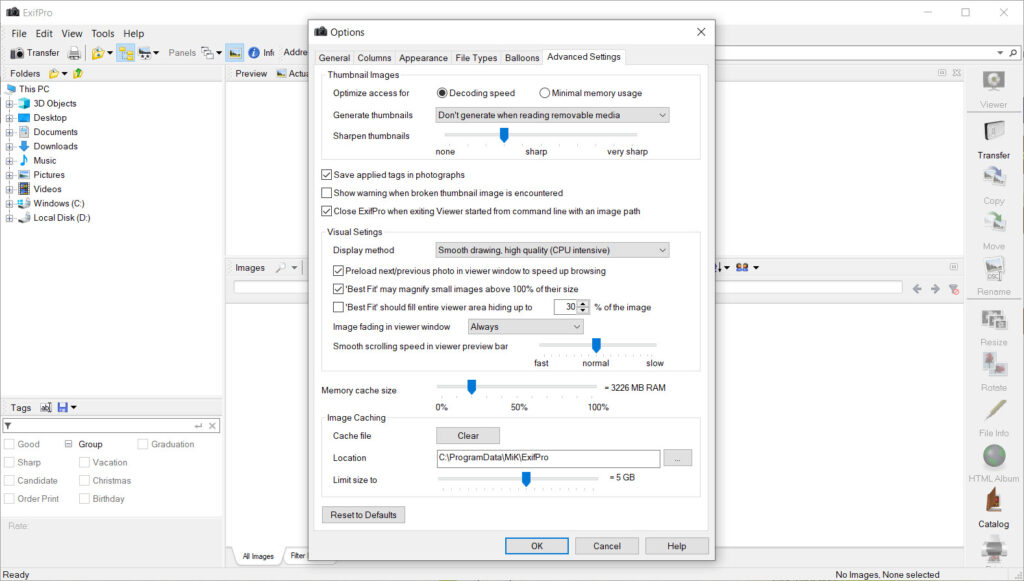Click the File Info tool in sidebar
This screenshot has height=581, width=1024.
pyautogui.click(x=993, y=418)
